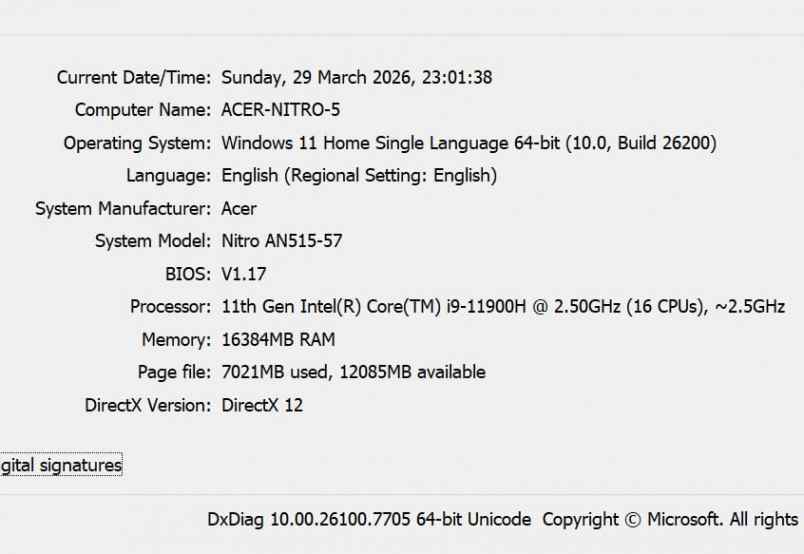
Task: Click the digital signatures checkbox label
Action: point(60,465)
